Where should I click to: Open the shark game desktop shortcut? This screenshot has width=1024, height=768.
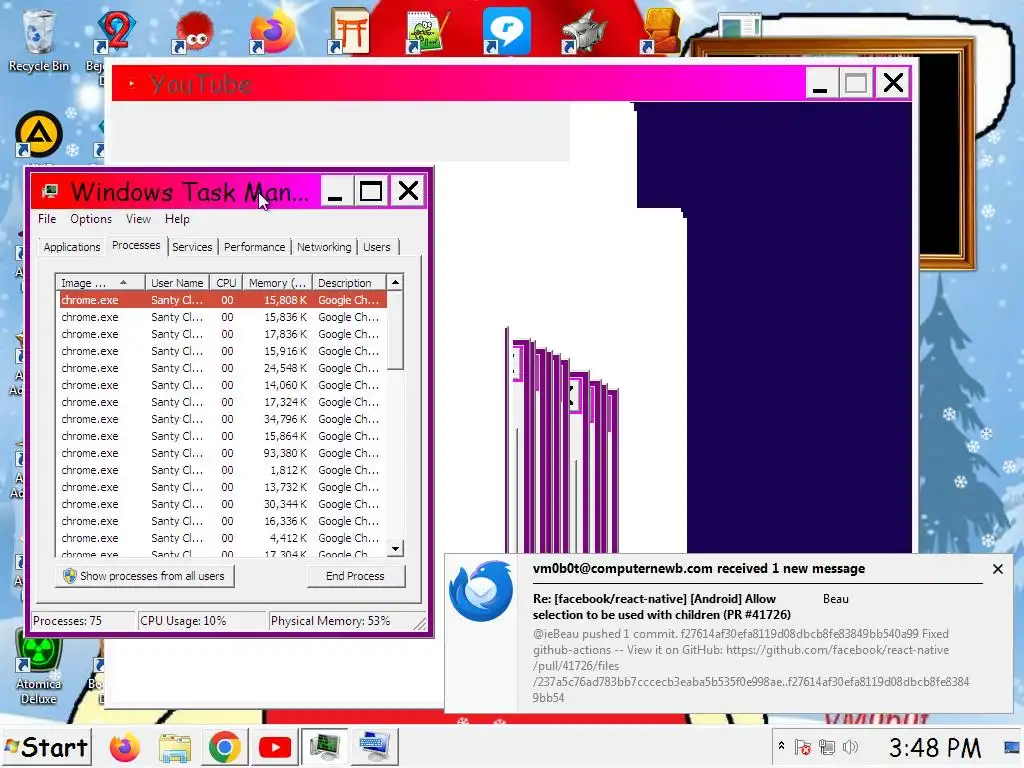pos(584,31)
